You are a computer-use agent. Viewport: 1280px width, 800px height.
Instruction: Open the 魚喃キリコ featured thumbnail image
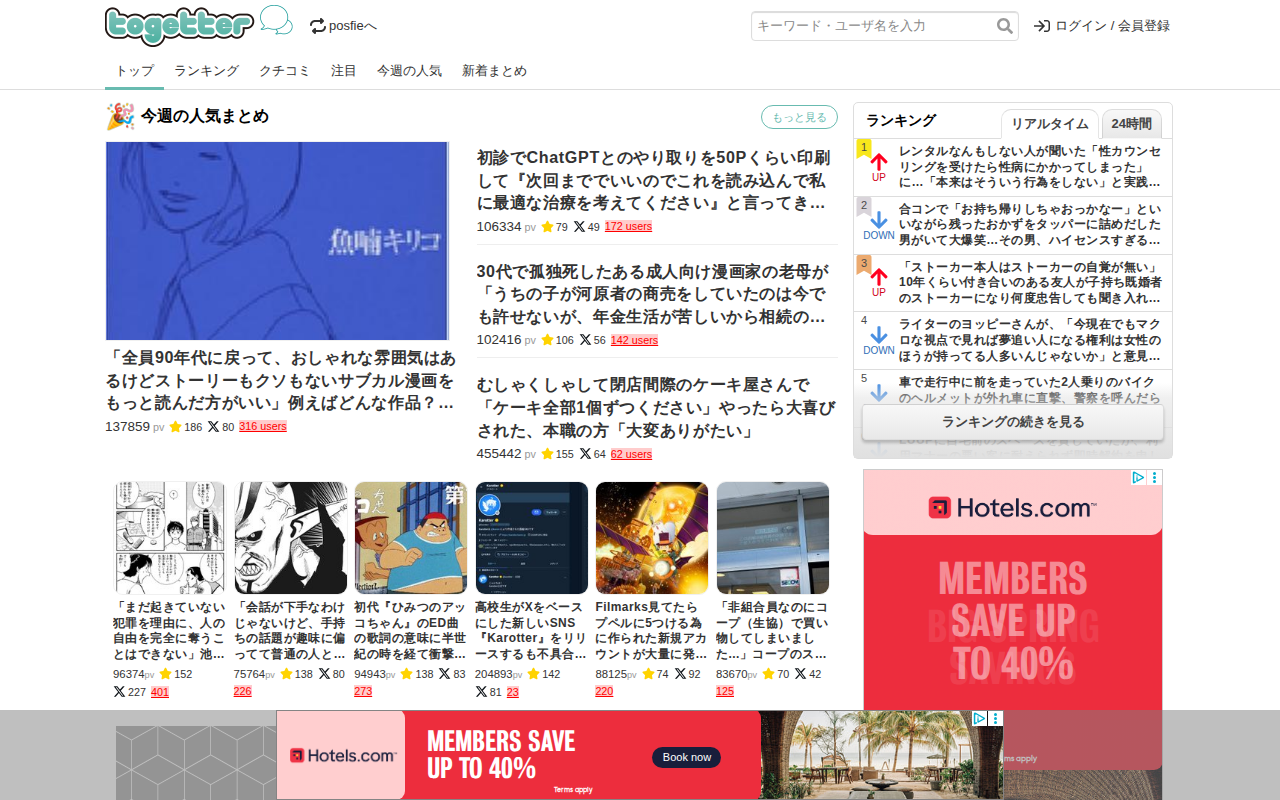[x=277, y=241]
